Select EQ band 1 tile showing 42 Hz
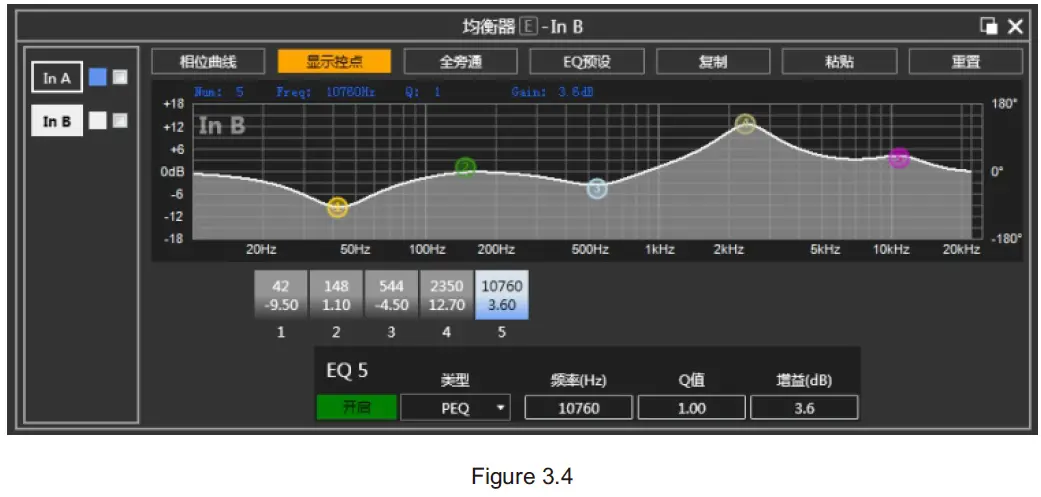The height and width of the screenshot is (497, 1041). 281,295
